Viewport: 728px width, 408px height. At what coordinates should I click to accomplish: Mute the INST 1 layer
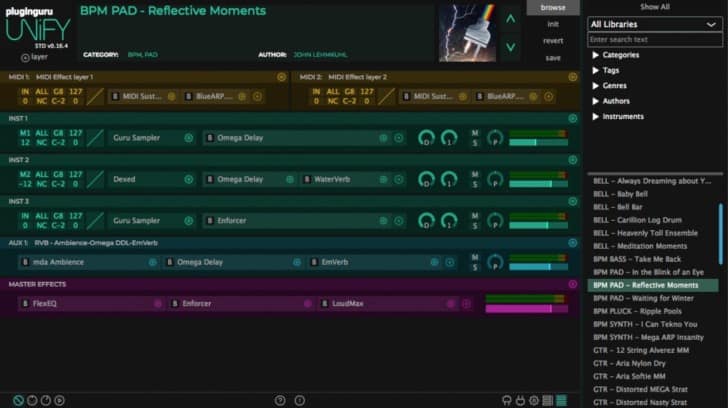(x=475, y=132)
